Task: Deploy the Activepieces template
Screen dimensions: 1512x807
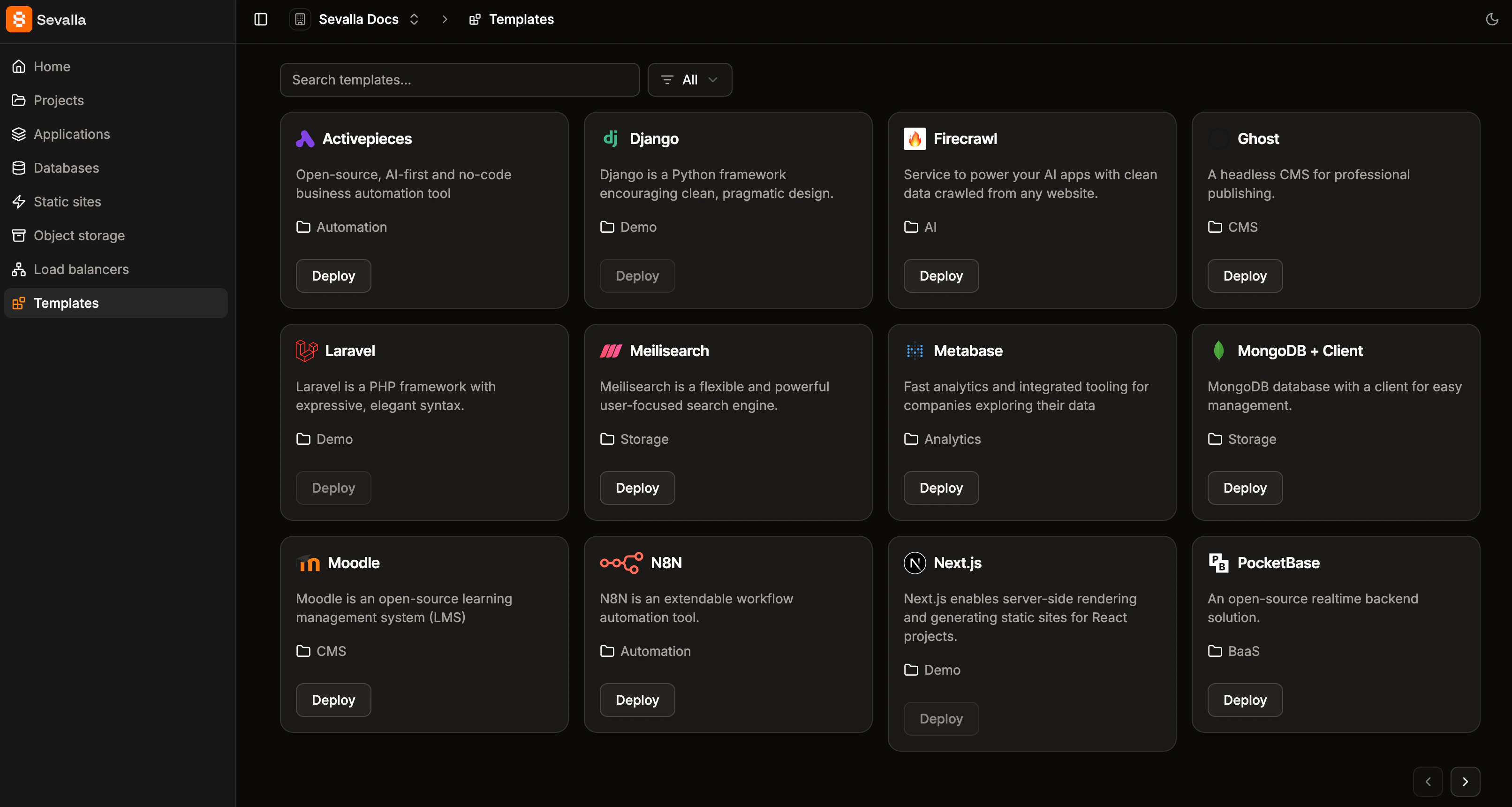Action: tap(333, 276)
